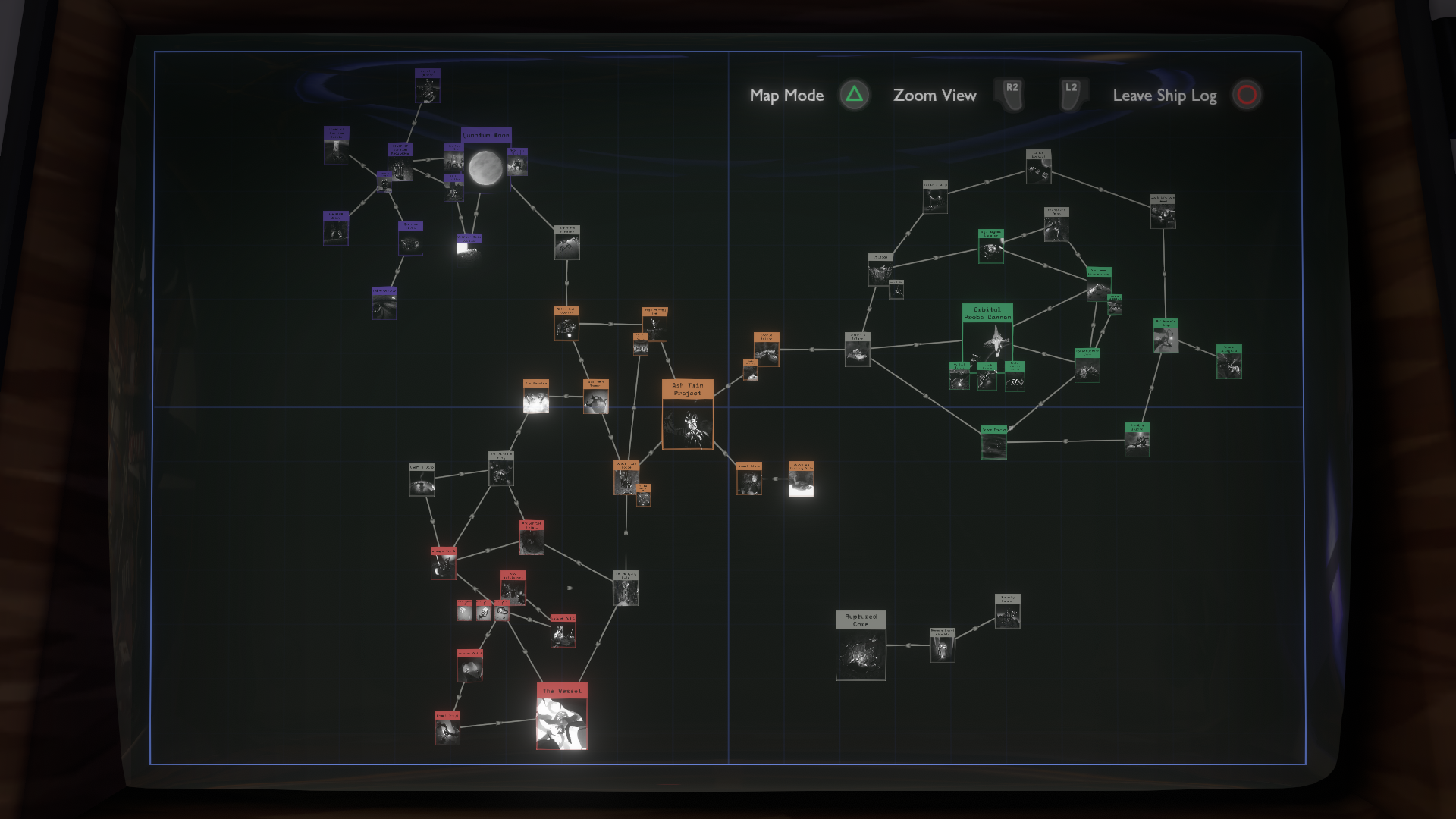Open the Ash Twin Project entry
The height and width of the screenshot is (819, 1456).
tap(687, 414)
